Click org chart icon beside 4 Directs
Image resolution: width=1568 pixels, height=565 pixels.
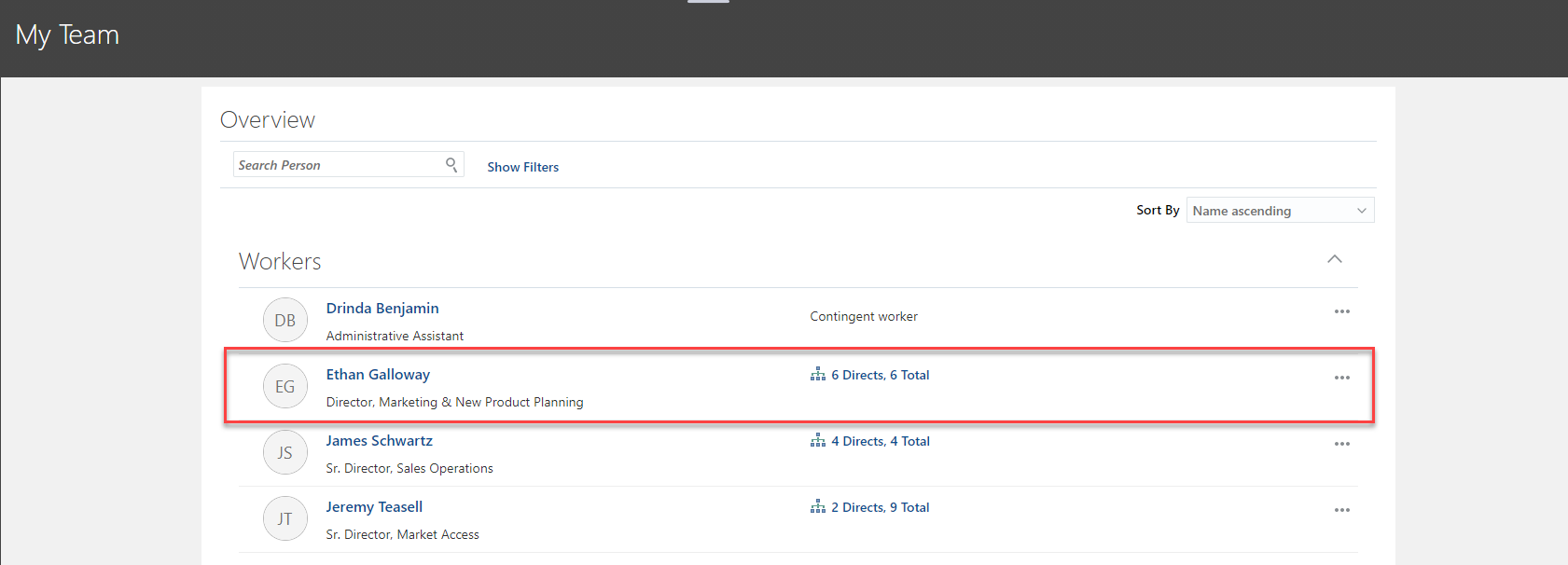pyautogui.click(x=818, y=440)
